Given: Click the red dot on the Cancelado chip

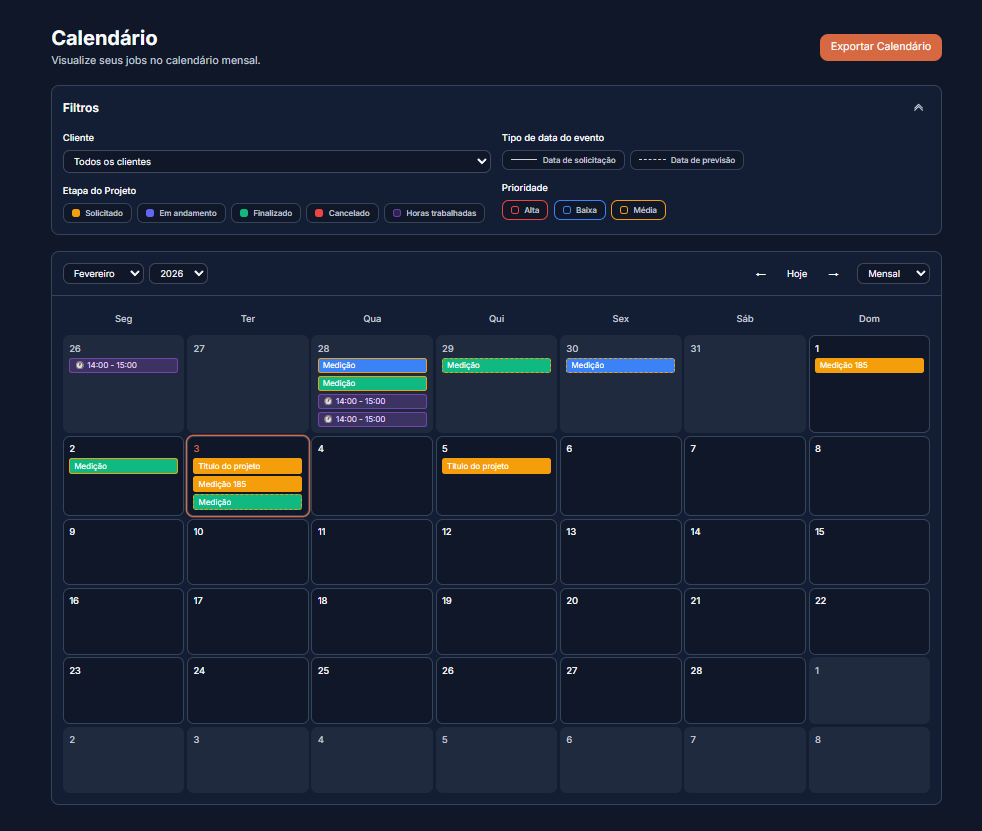Looking at the screenshot, I should point(318,212).
